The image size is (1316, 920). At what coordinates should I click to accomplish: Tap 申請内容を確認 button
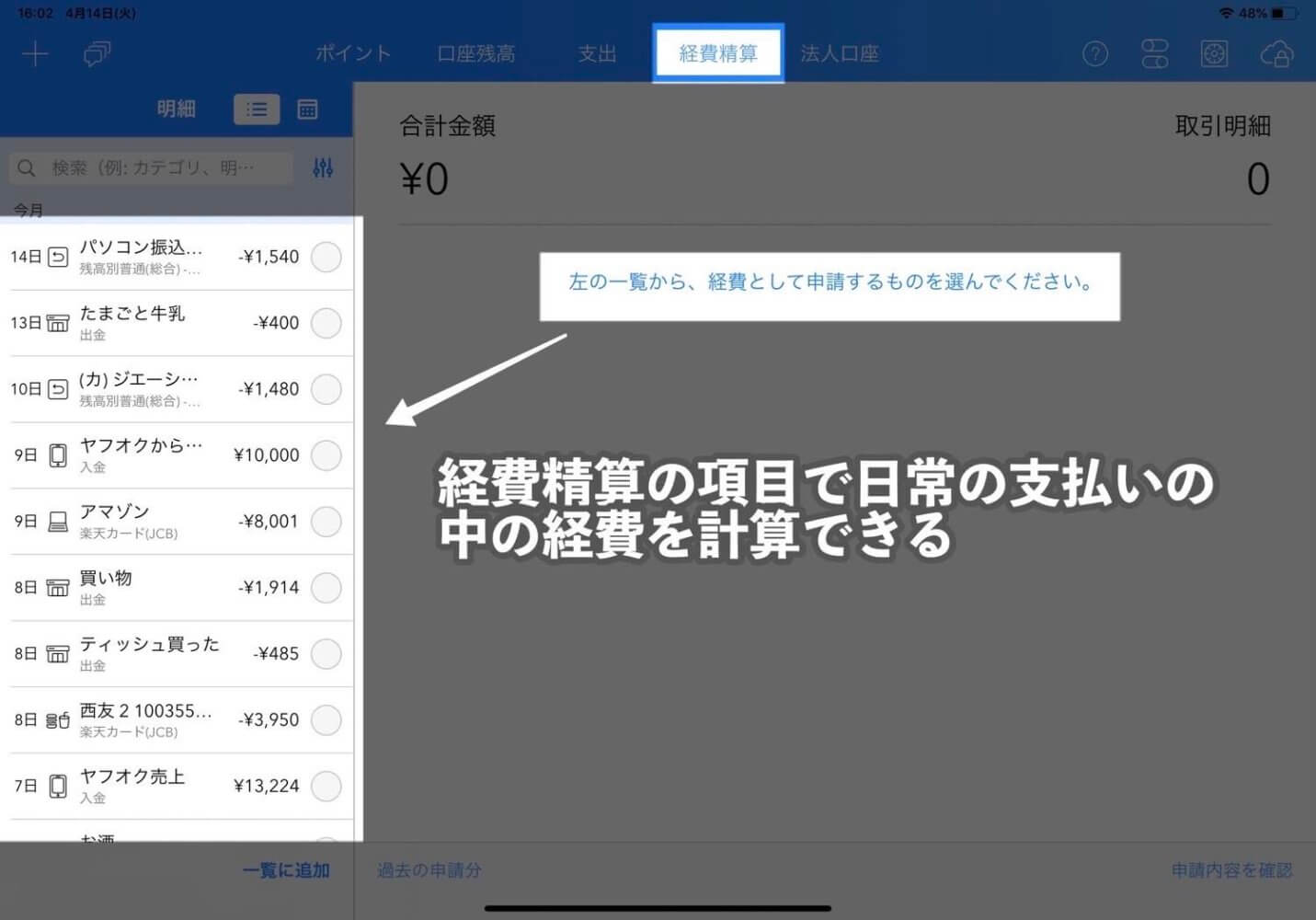click(1232, 870)
